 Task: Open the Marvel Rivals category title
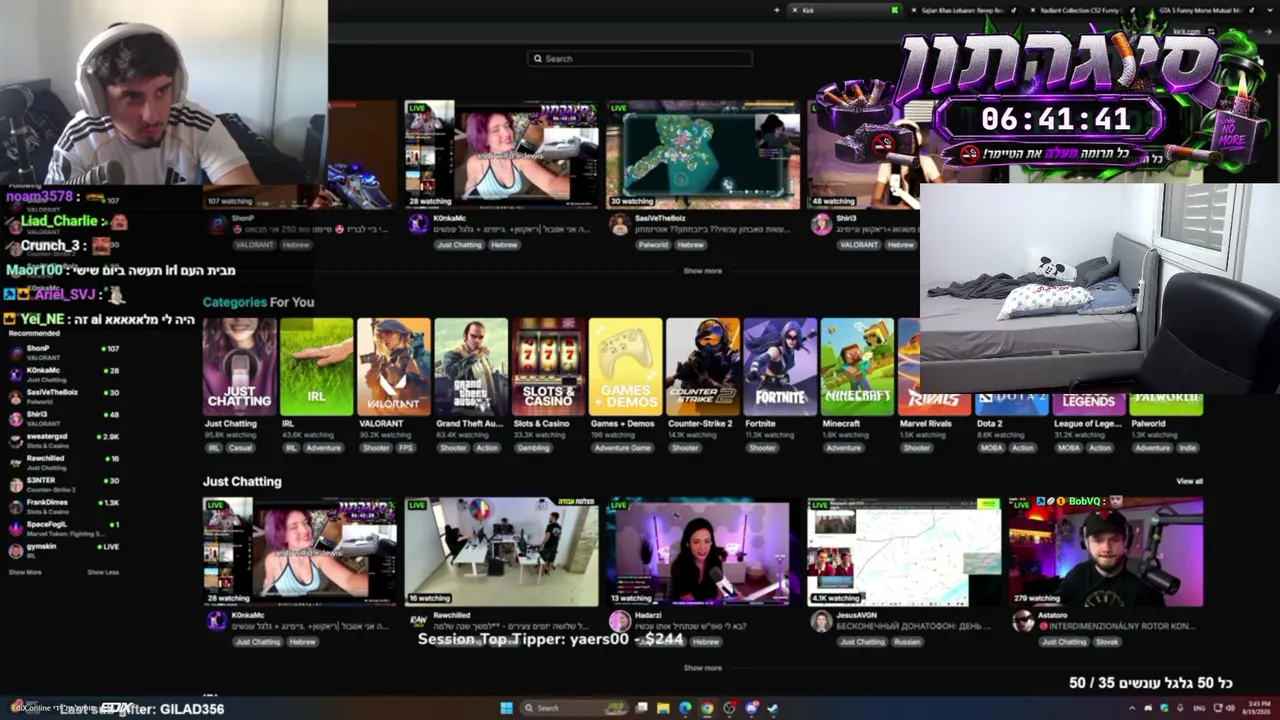point(925,424)
